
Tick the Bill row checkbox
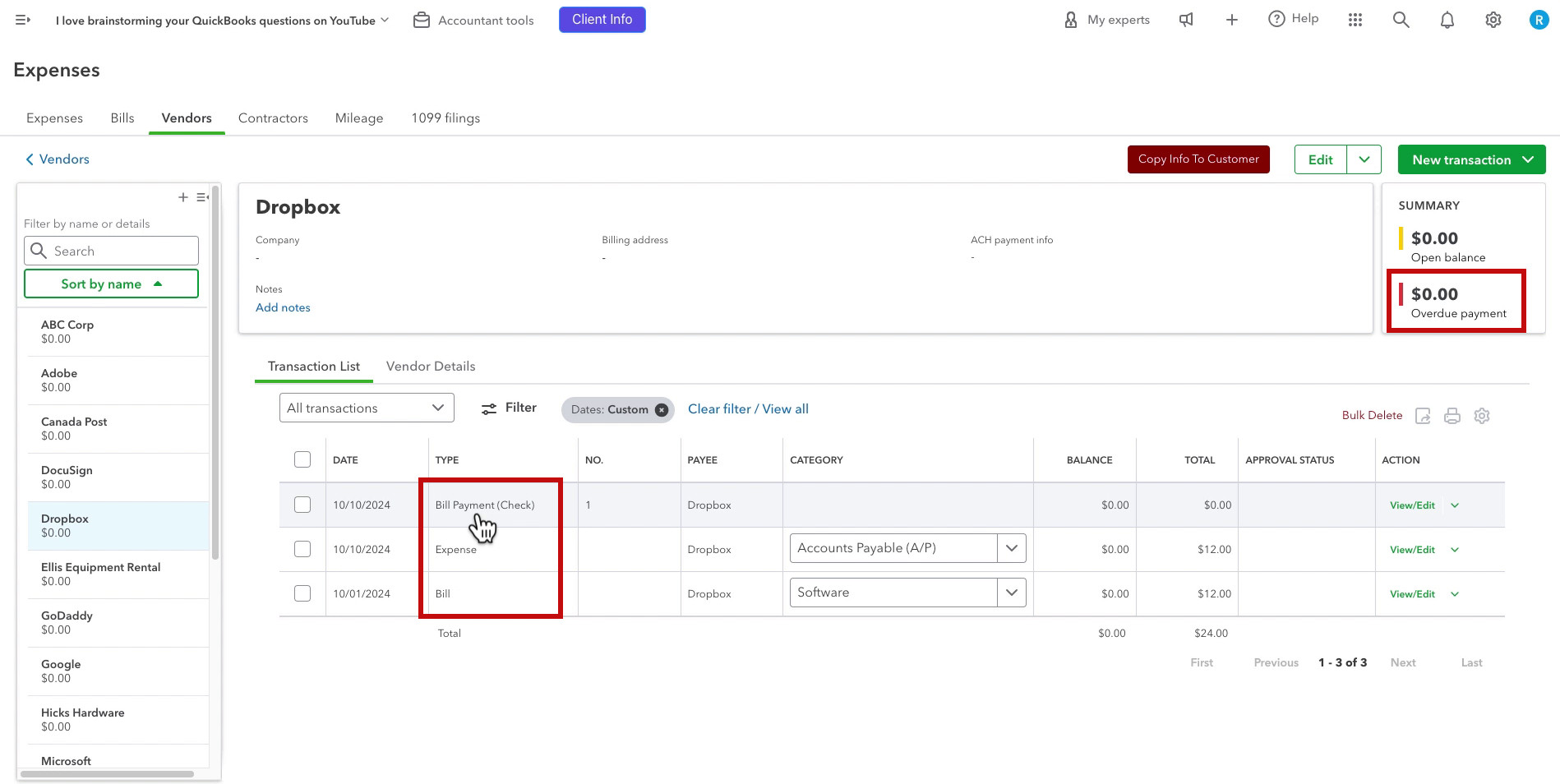click(x=302, y=593)
